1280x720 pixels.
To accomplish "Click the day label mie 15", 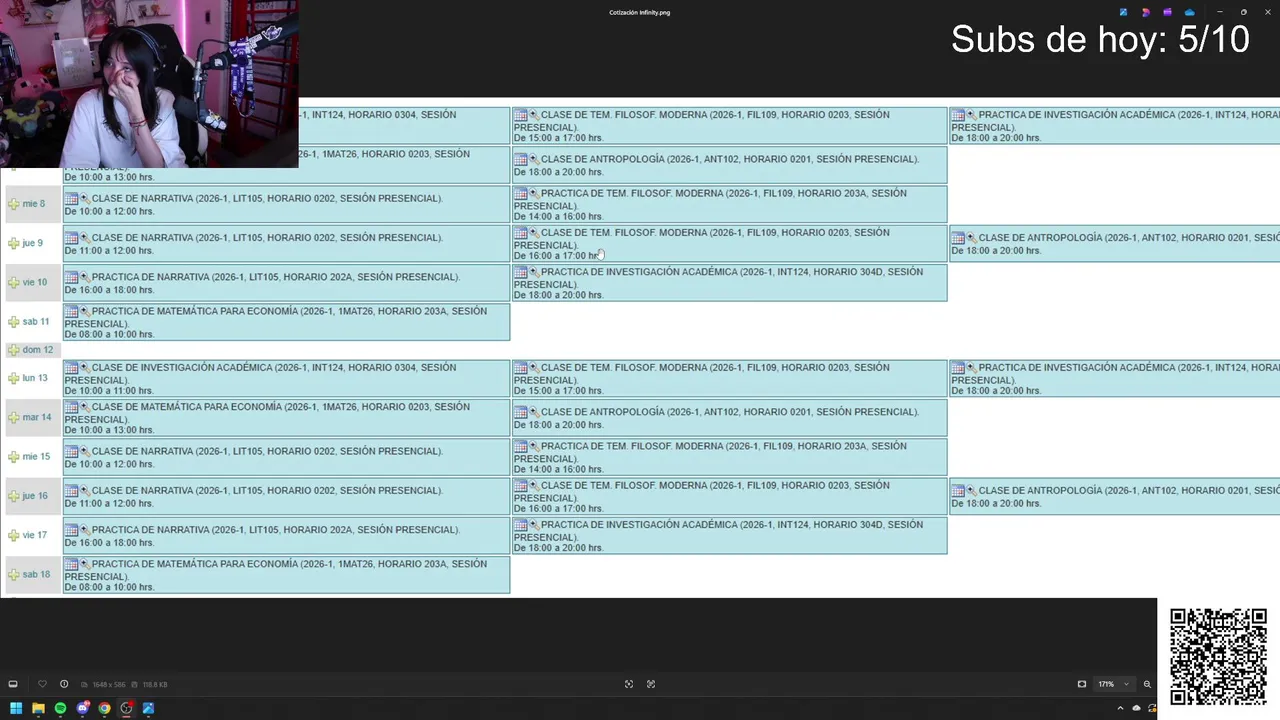I will (x=36, y=457).
